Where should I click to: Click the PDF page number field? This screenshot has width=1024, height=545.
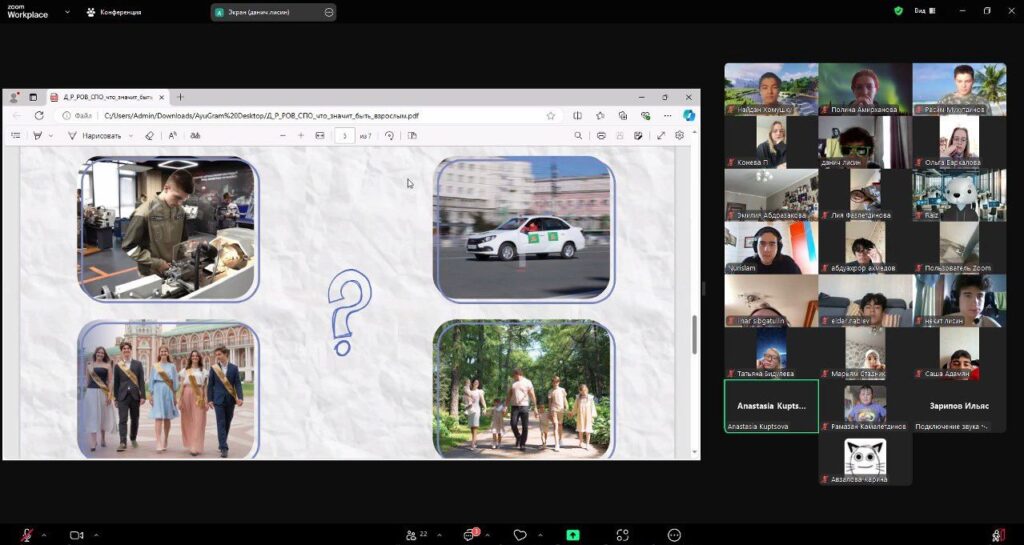click(344, 135)
